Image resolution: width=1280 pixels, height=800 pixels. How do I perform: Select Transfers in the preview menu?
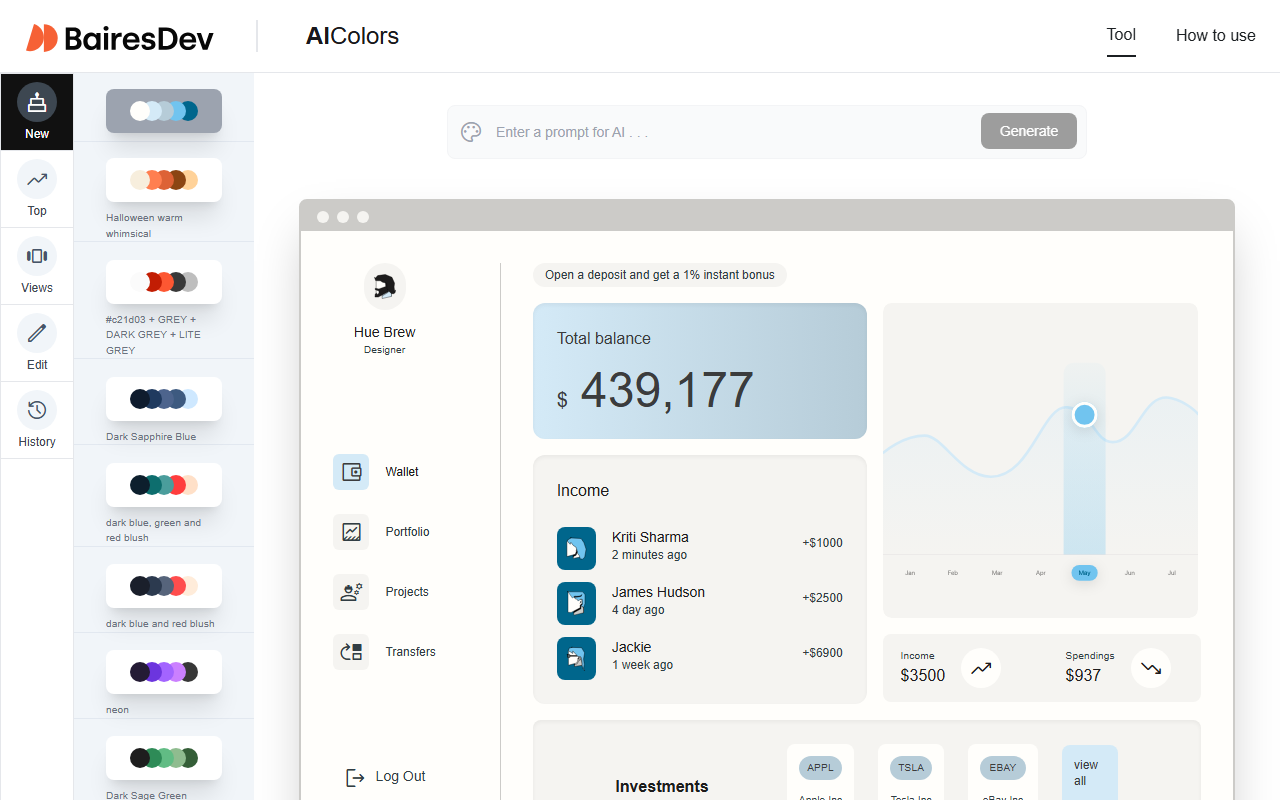[x=410, y=652]
